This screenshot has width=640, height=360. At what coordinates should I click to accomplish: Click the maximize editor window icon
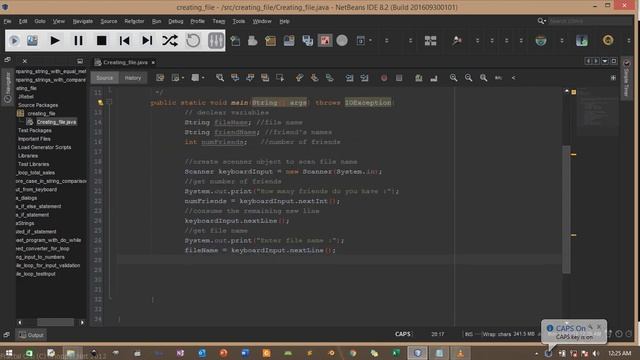click(x=613, y=61)
